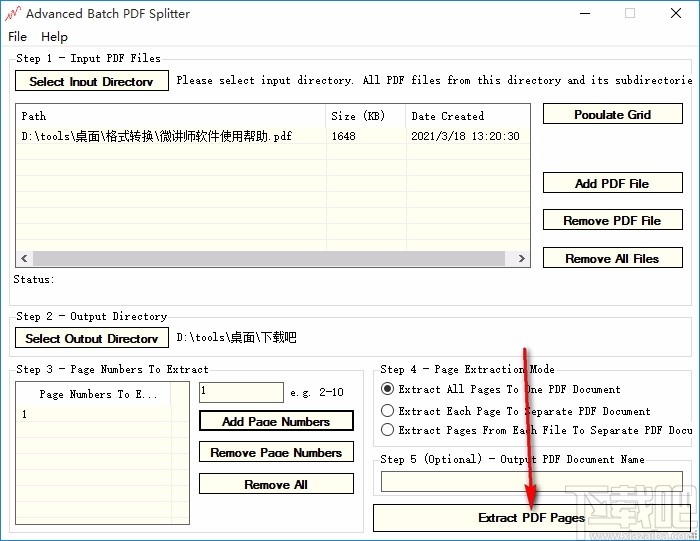Click the Populate Grid button

click(612, 114)
